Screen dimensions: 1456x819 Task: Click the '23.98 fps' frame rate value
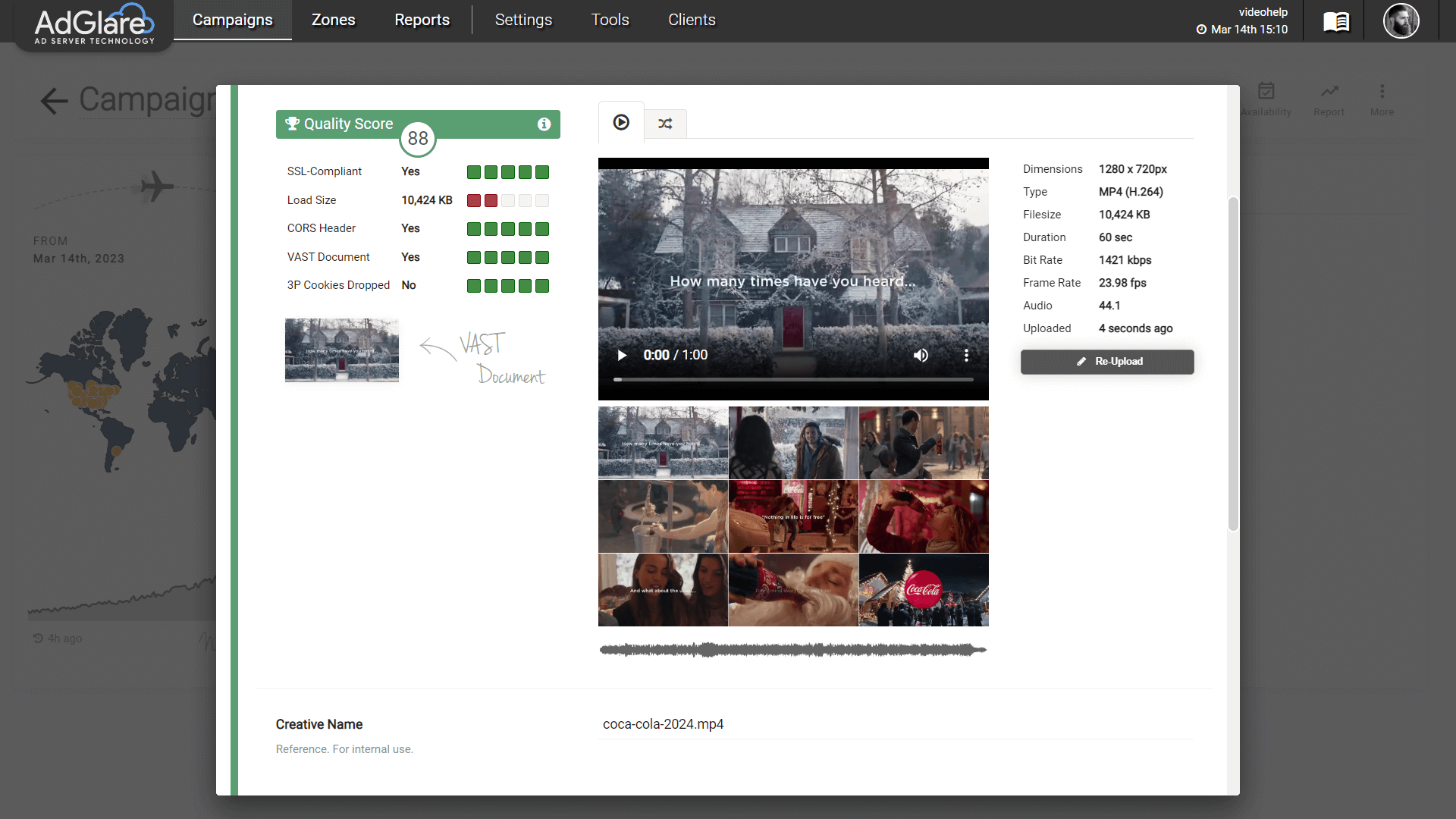[x=1122, y=283]
